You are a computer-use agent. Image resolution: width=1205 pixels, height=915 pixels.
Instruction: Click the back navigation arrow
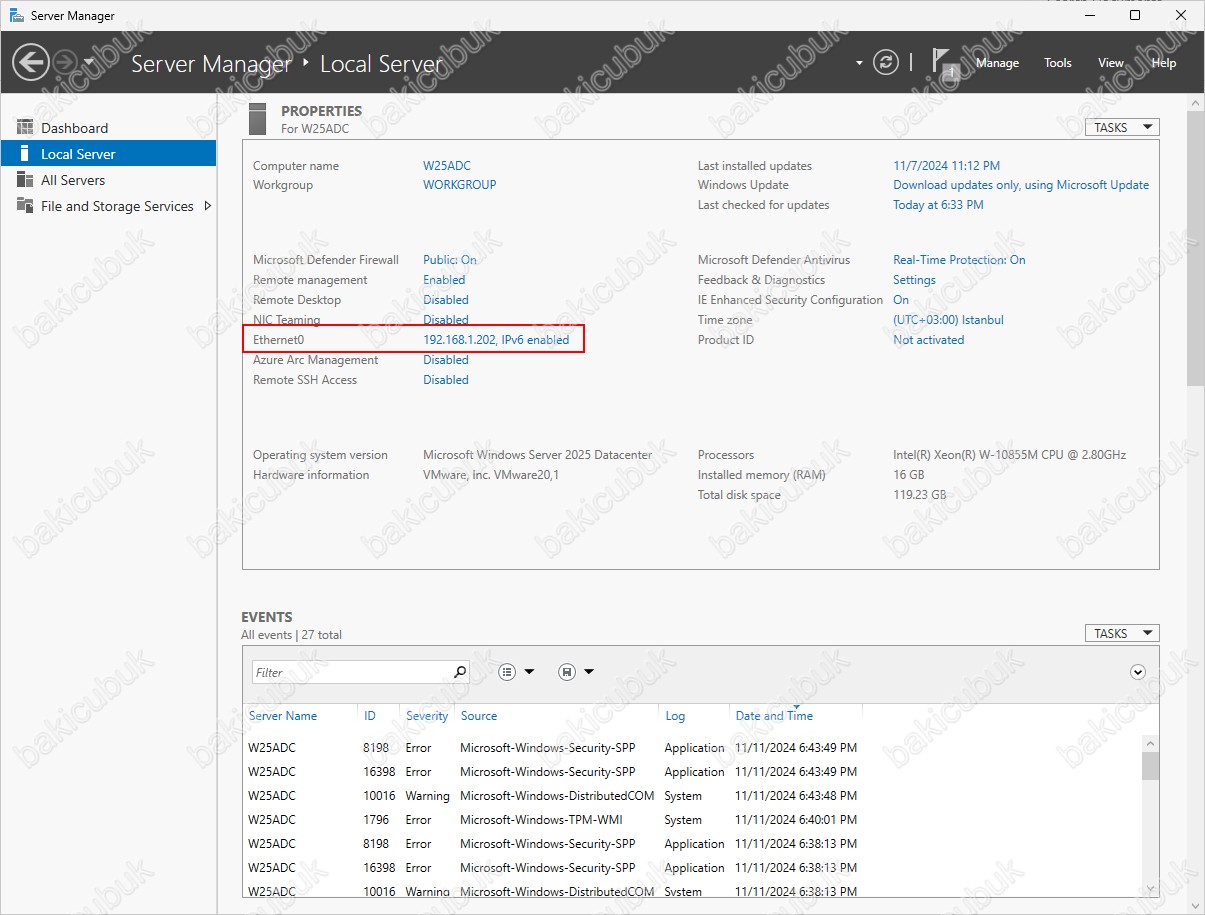coord(31,63)
